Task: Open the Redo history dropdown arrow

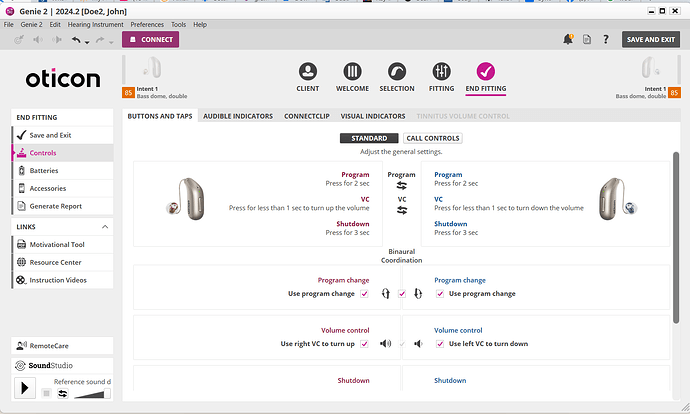Action: click(x=111, y=42)
